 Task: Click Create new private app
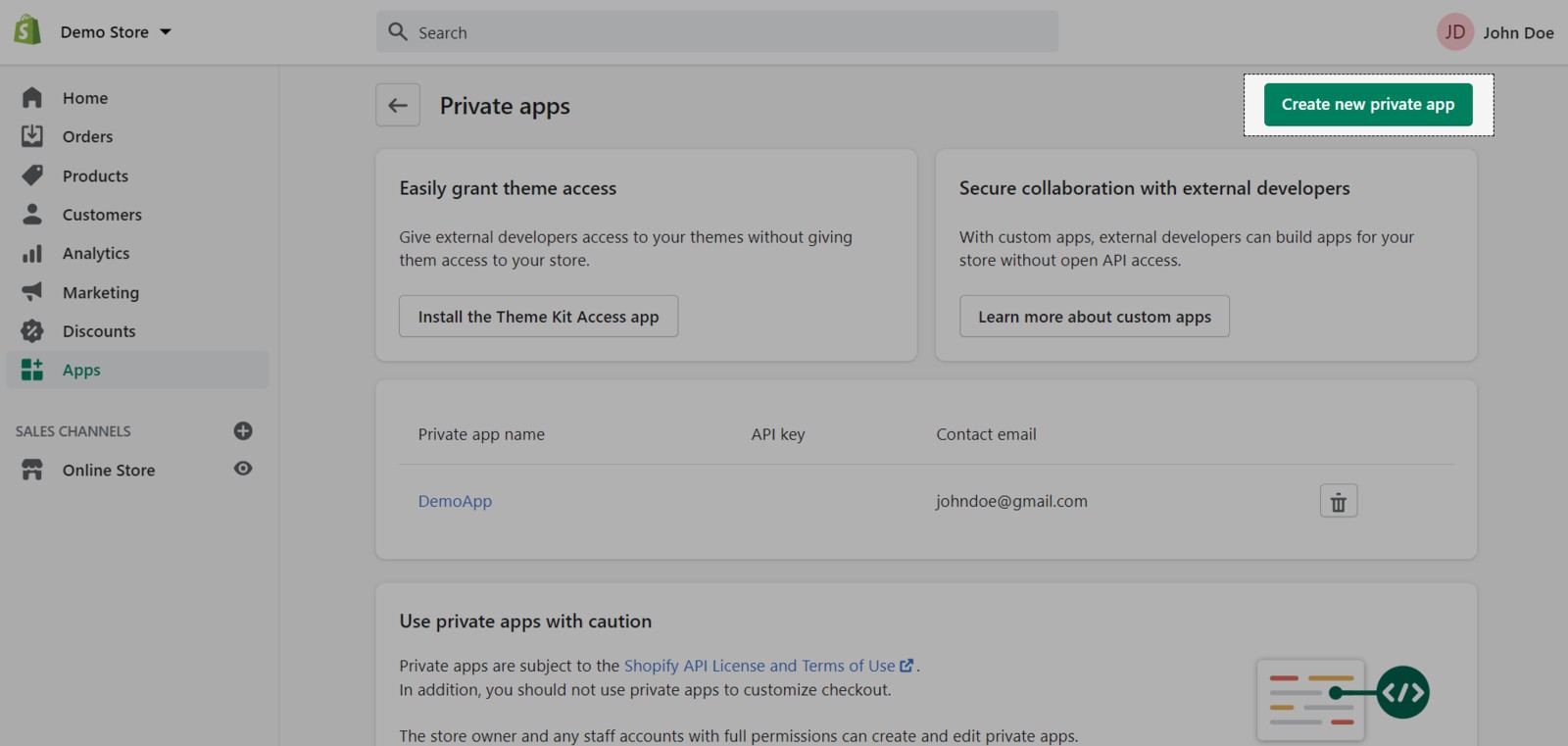tap(1368, 104)
